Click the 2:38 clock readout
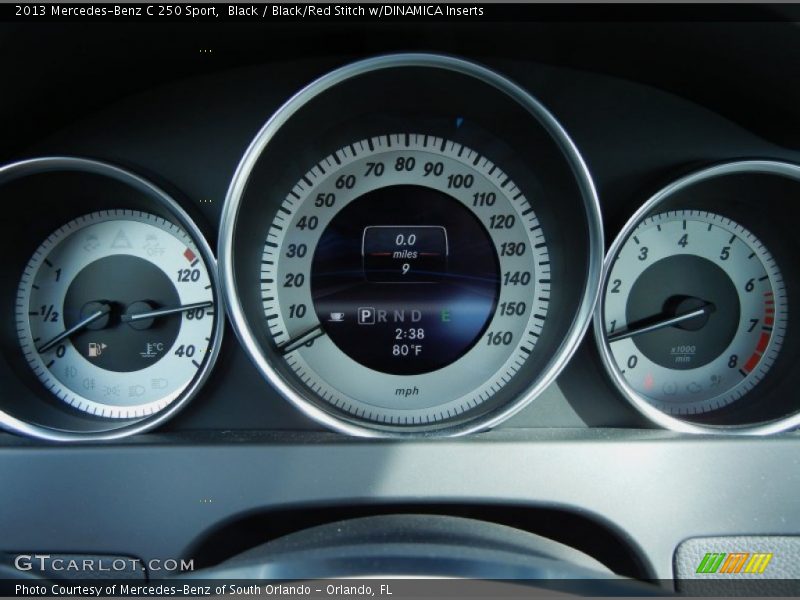The image size is (800, 600). [409, 334]
